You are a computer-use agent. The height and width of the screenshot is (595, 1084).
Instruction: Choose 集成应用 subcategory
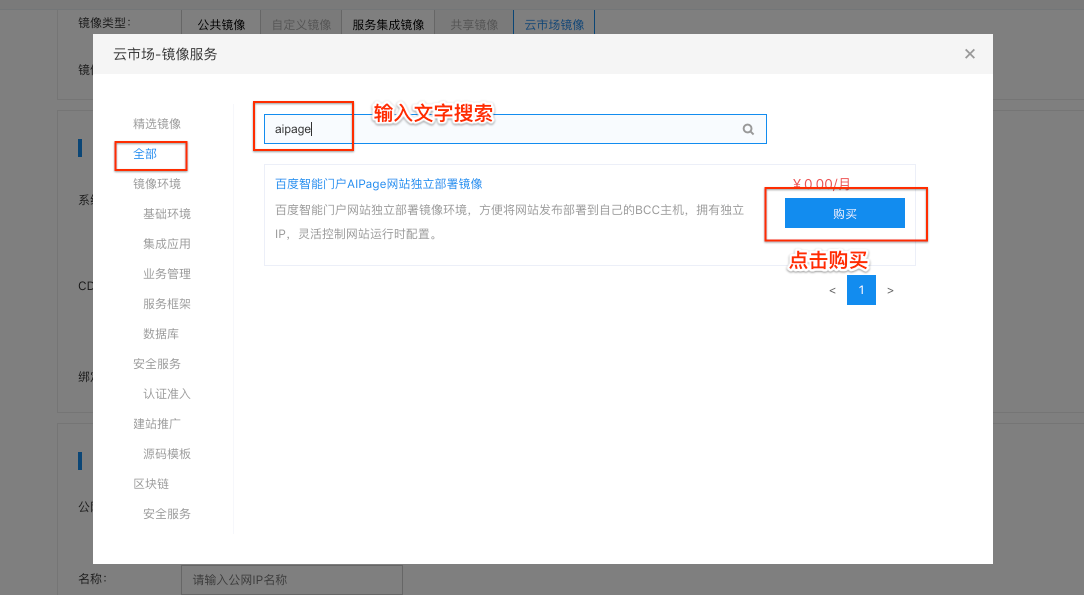167,244
